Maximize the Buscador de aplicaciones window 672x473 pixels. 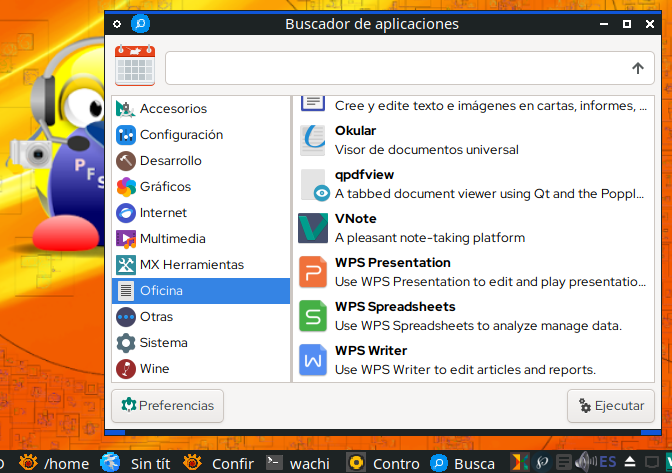point(627,24)
